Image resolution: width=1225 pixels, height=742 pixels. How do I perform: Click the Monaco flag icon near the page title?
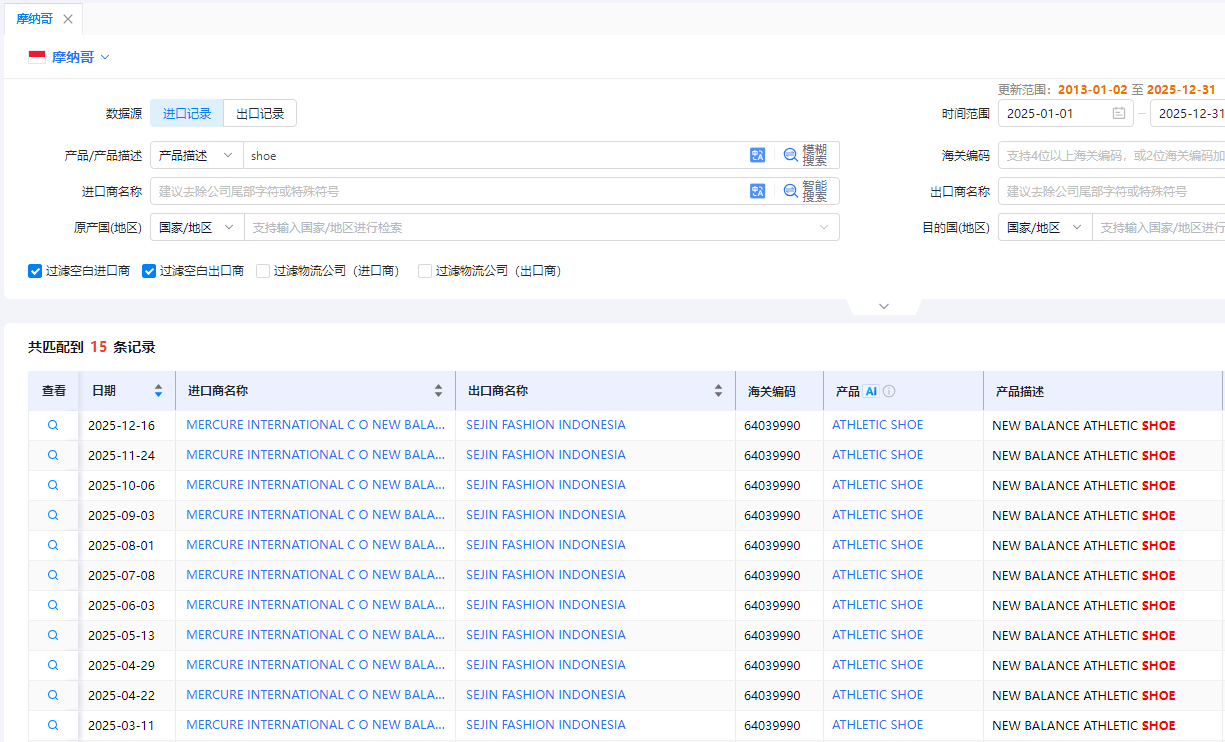[35, 57]
